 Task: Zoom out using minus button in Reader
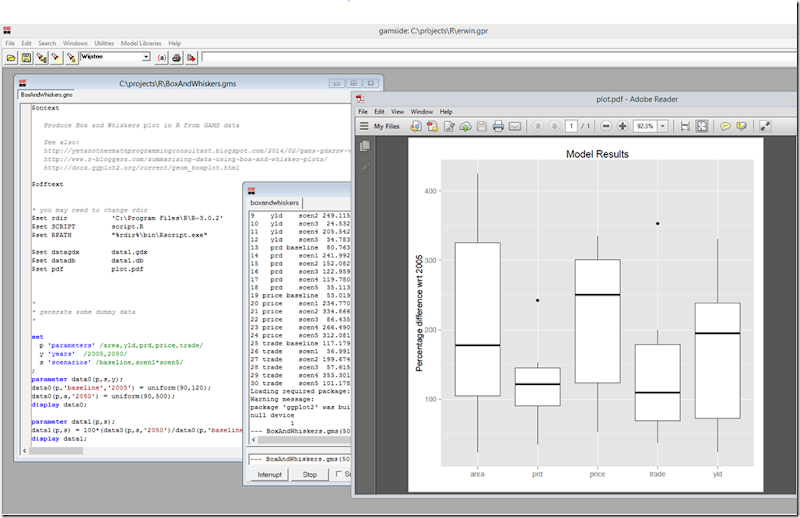[604, 126]
